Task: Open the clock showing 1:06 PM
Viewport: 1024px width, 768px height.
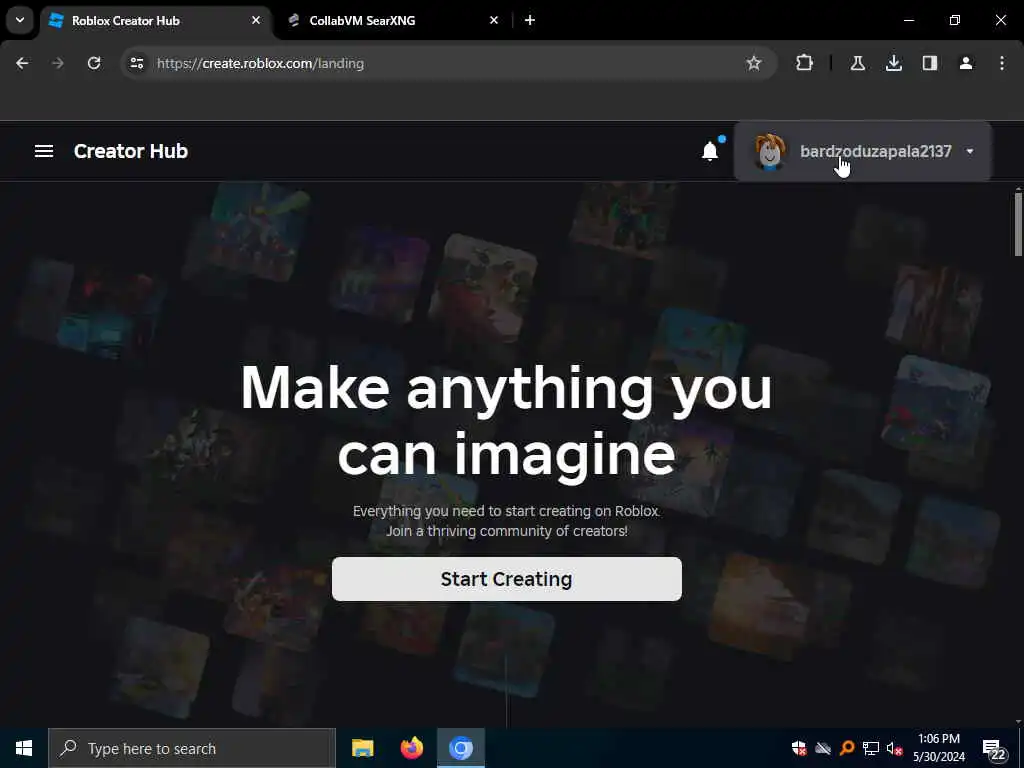Action: click(938, 748)
